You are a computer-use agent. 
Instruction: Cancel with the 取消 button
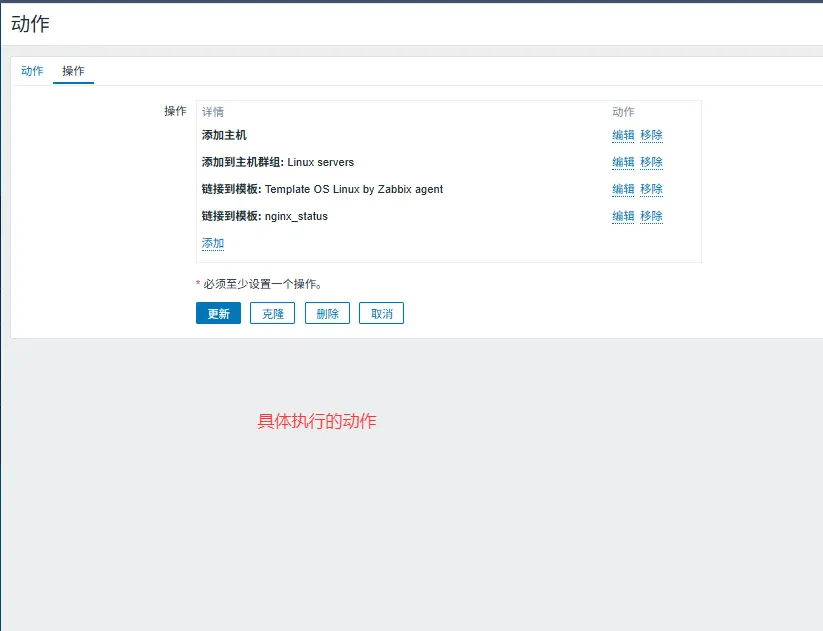381,313
